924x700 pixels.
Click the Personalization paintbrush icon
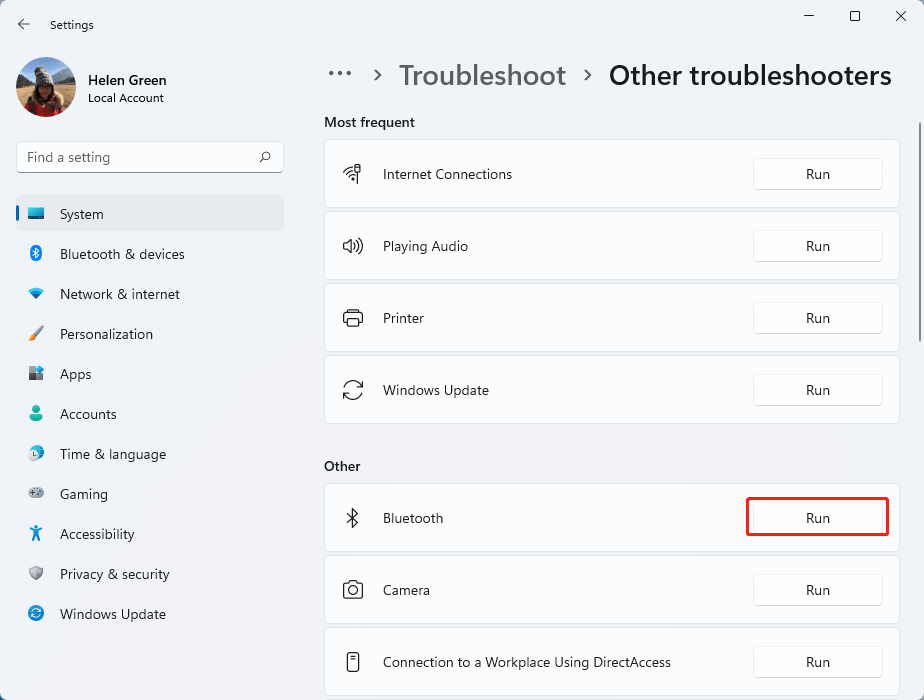(x=36, y=334)
